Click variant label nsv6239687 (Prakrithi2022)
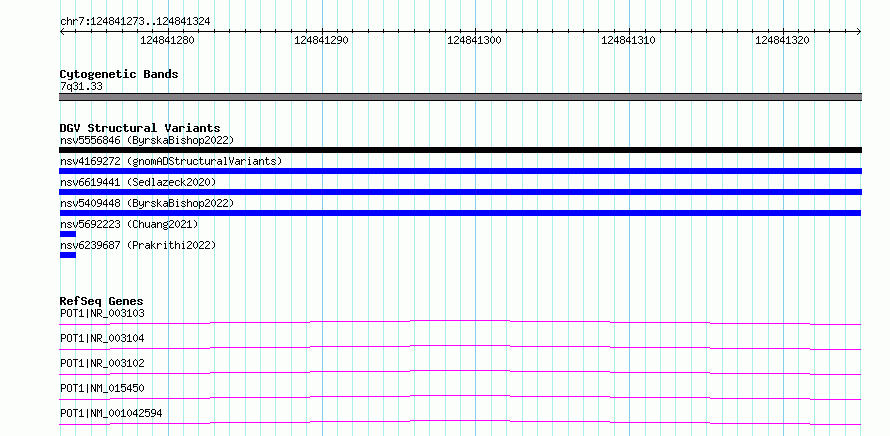890x436 pixels. [138, 245]
